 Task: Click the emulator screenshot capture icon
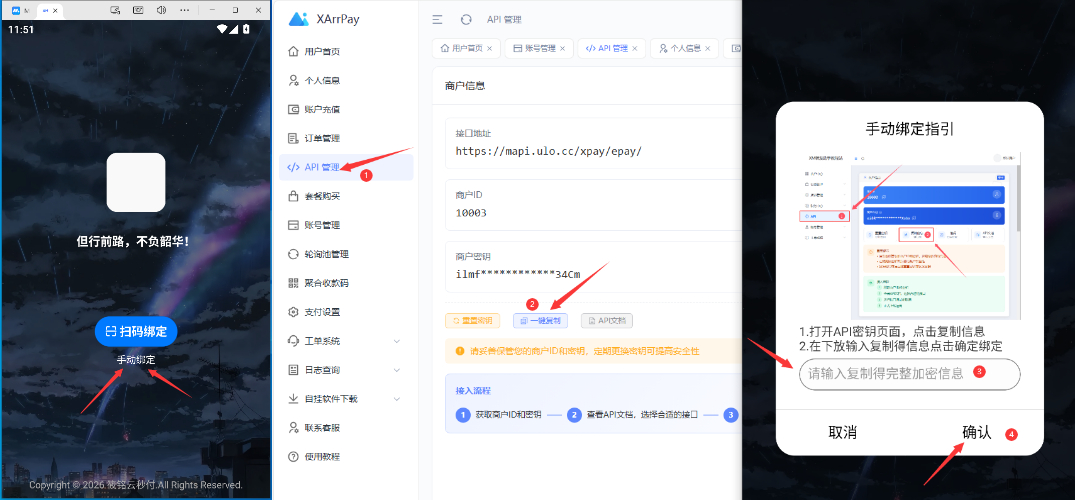(138, 10)
